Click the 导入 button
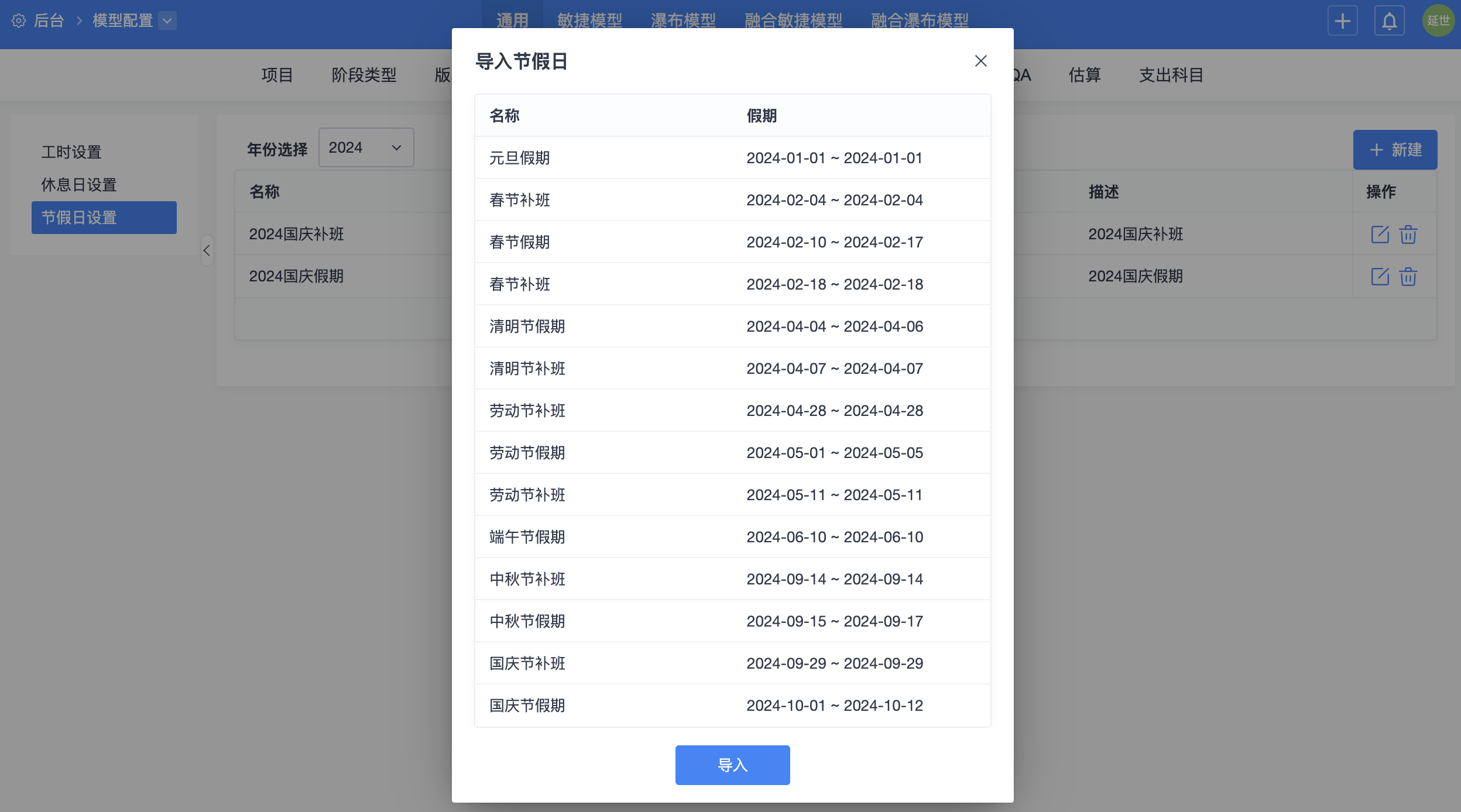The height and width of the screenshot is (812, 1461). pos(732,765)
